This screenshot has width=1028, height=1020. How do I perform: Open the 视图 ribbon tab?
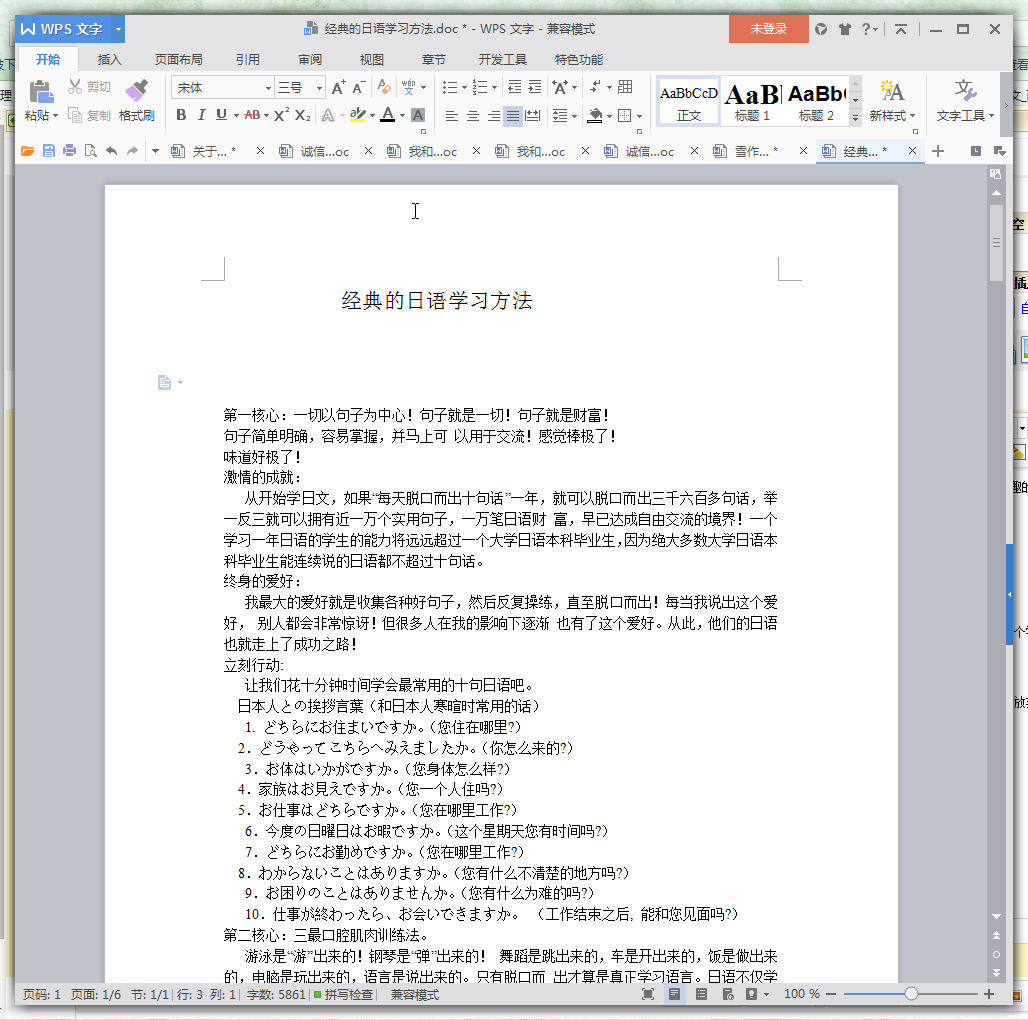371,60
